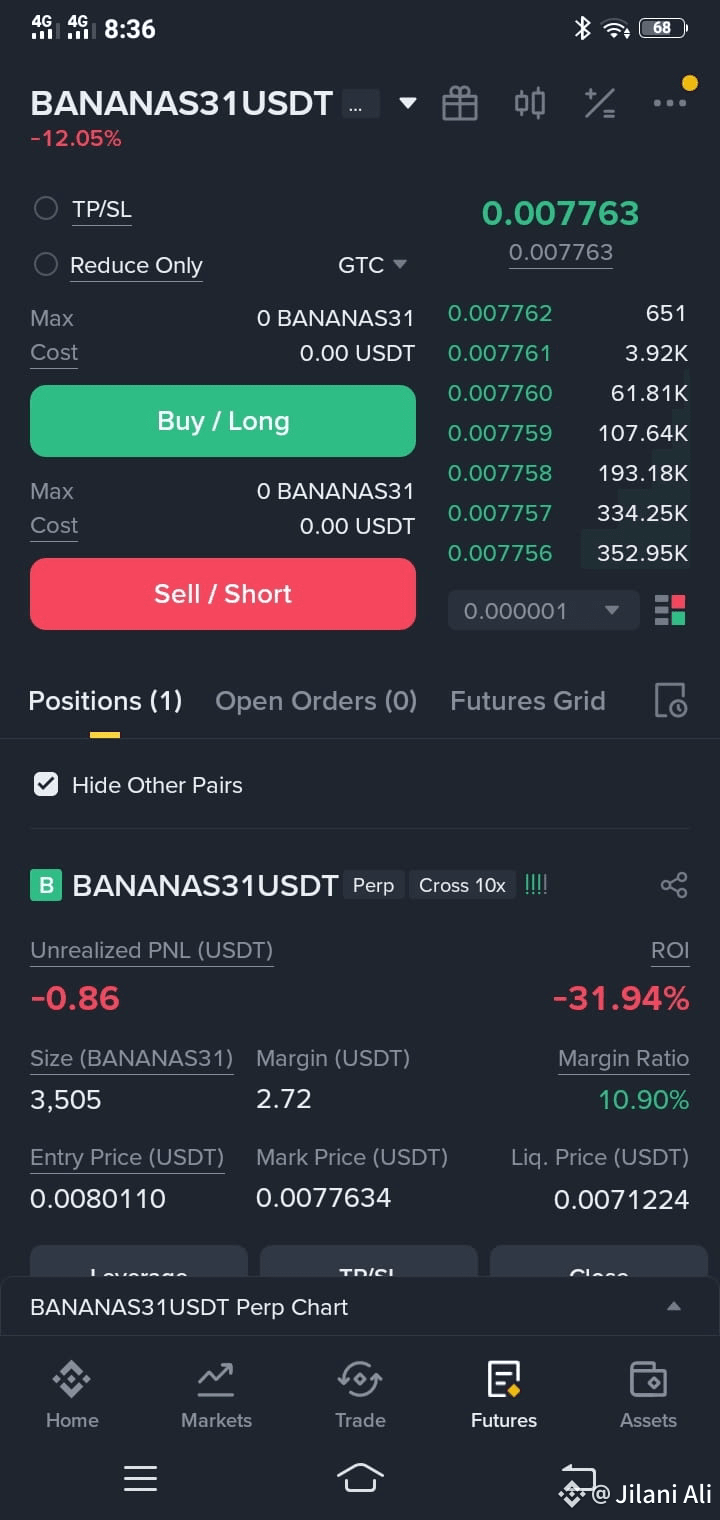Viewport: 720px width, 1520px height.
Task: Open the three-dot more options menu
Action: [x=670, y=103]
